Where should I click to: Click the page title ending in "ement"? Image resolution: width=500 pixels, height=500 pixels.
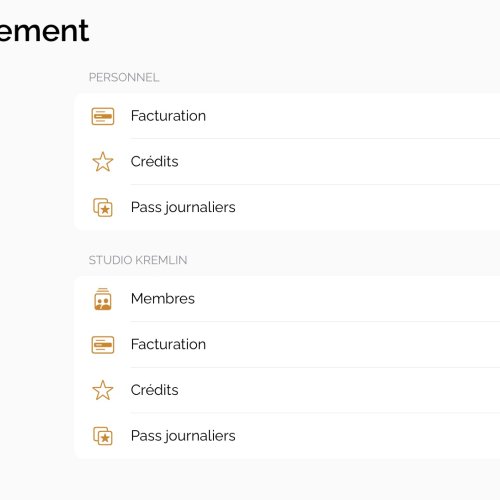point(44,31)
